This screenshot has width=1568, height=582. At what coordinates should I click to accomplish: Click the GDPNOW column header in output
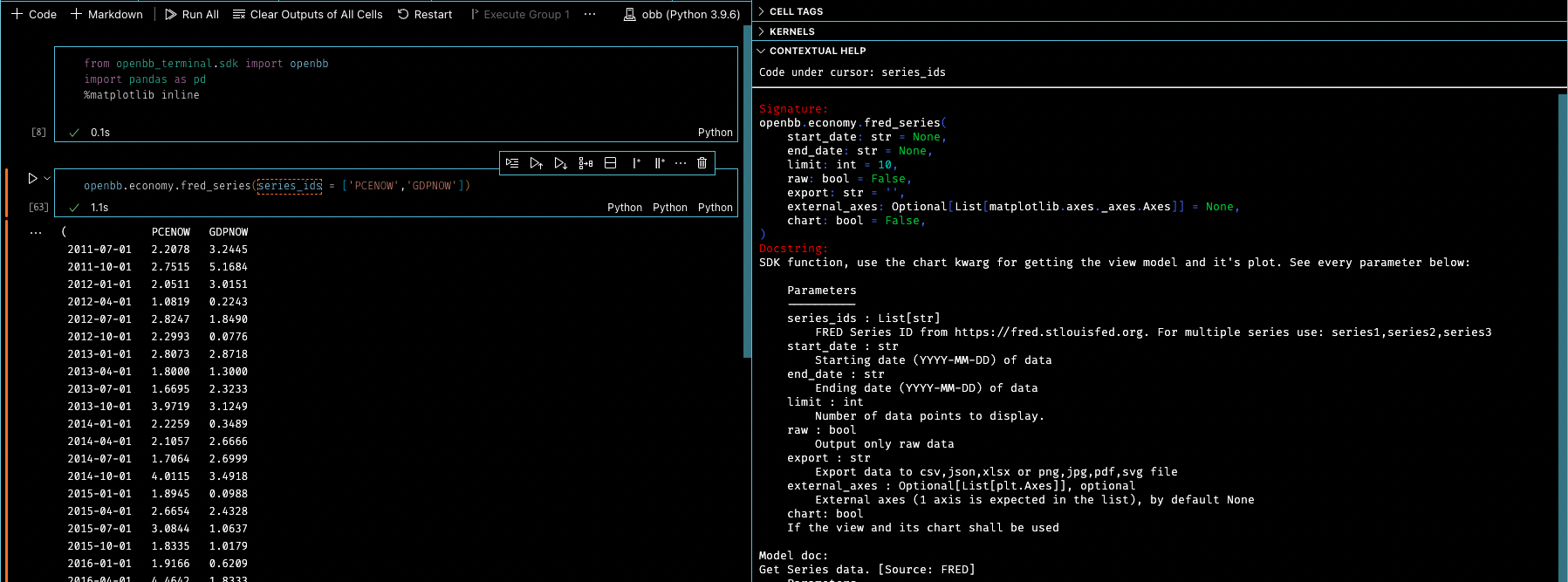(229, 232)
